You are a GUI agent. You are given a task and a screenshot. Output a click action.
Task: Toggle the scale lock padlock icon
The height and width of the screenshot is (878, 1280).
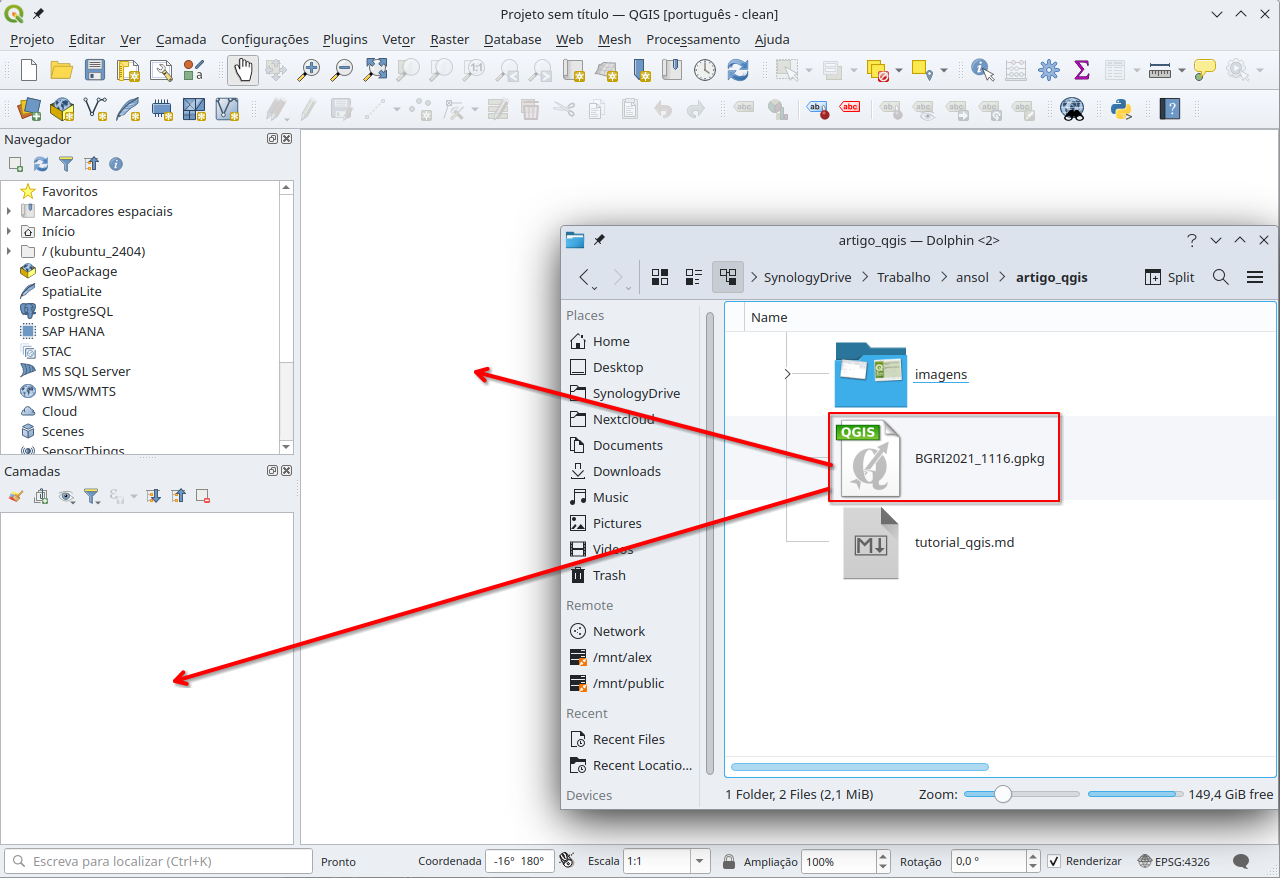tap(729, 861)
